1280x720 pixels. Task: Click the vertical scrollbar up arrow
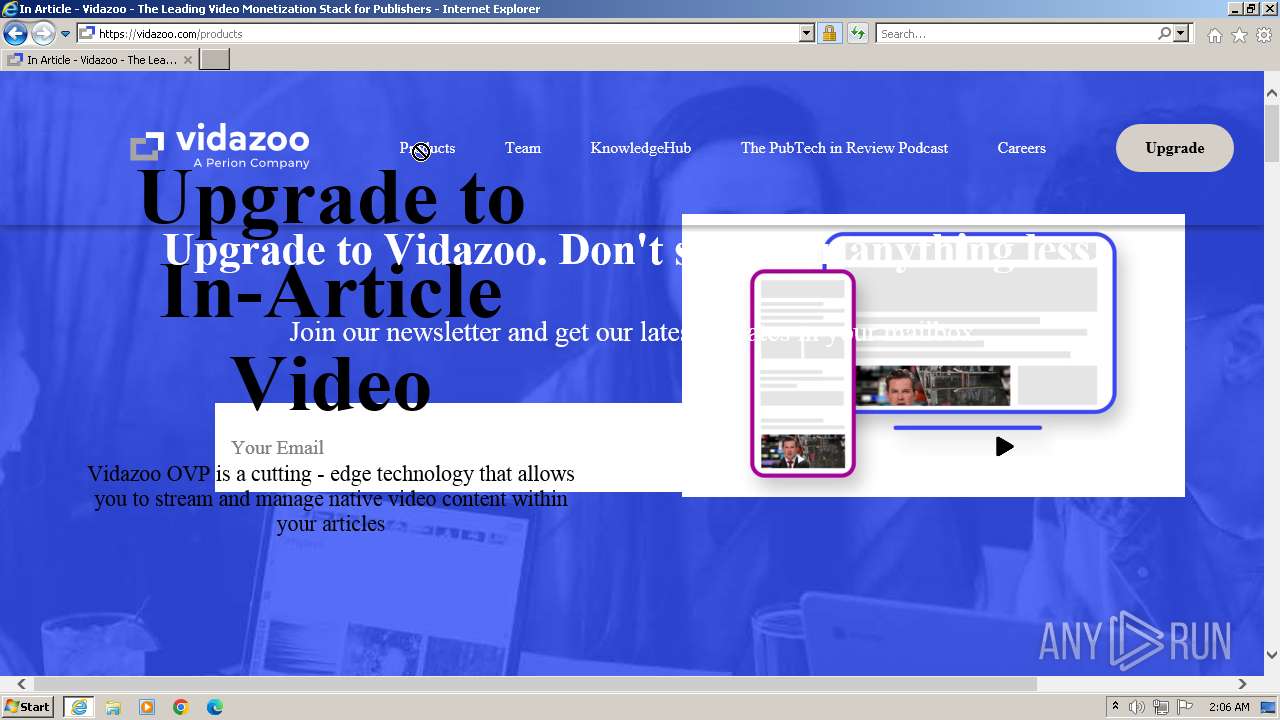pyautogui.click(x=1272, y=93)
